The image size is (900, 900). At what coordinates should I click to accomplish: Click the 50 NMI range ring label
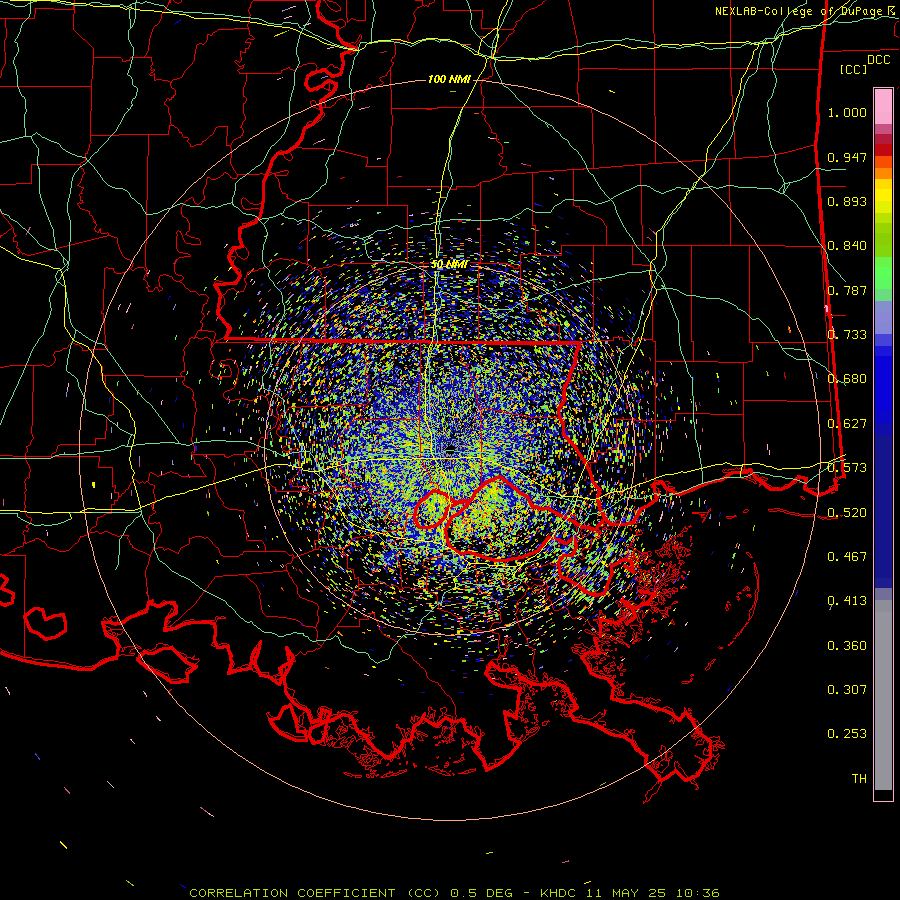449,265
